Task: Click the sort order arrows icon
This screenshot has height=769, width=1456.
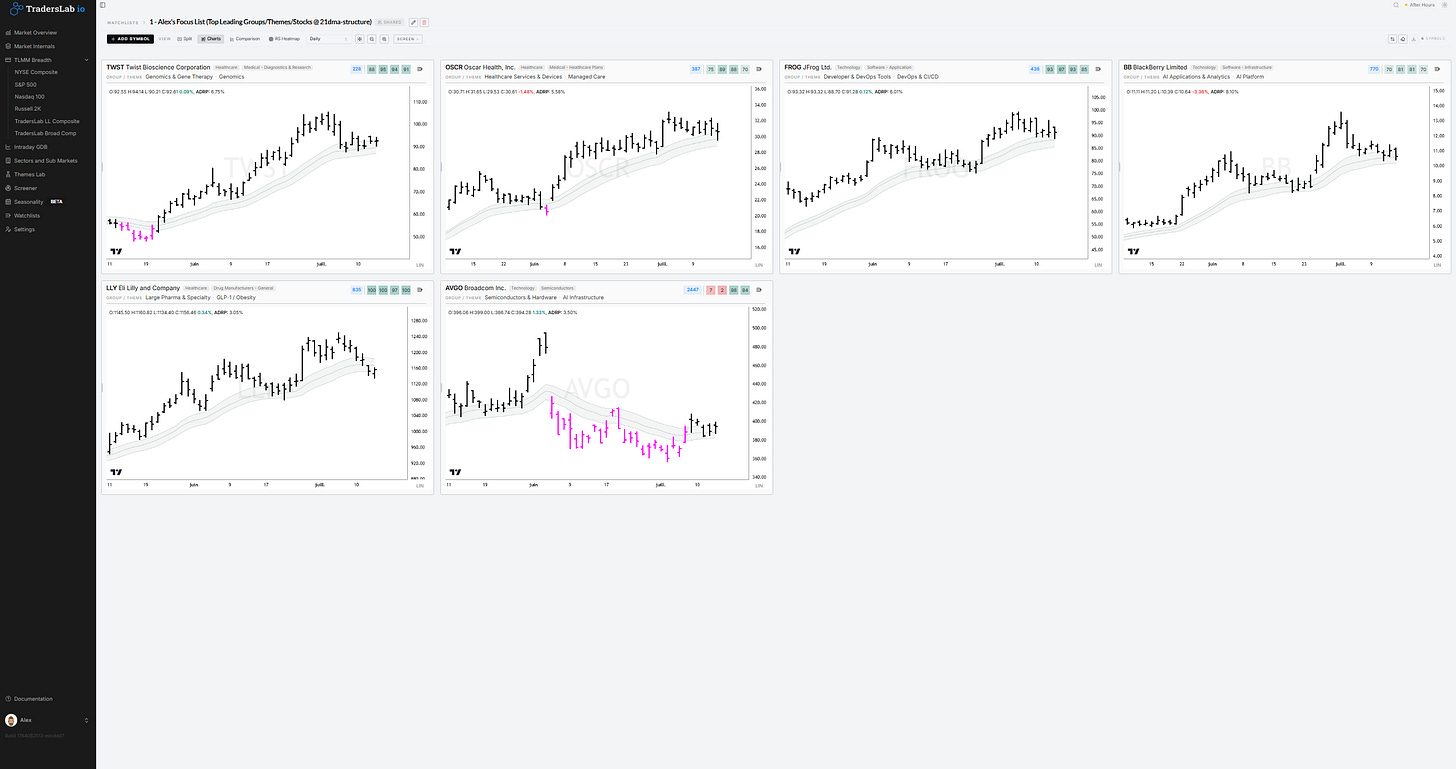Action: tap(1393, 39)
